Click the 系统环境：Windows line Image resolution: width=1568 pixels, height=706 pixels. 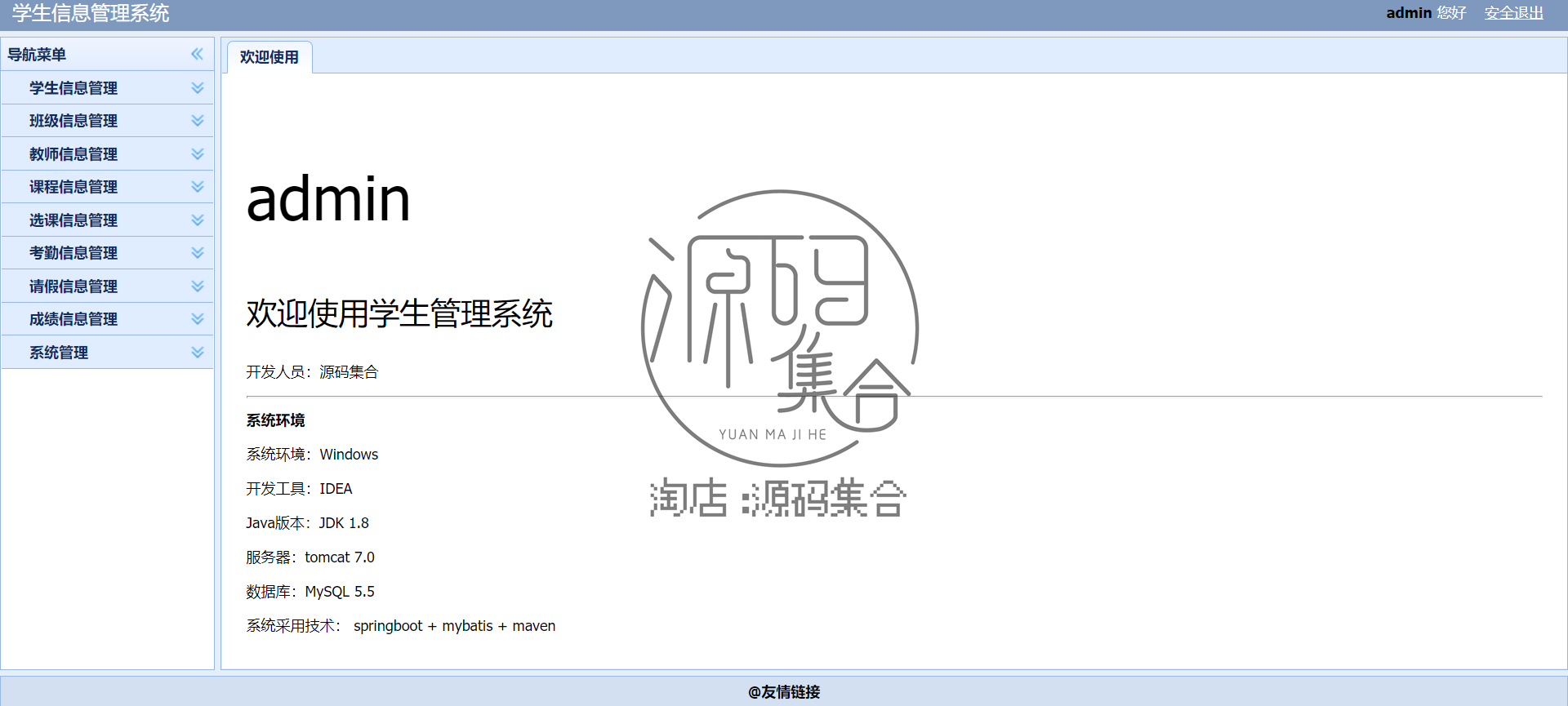(x=312, y=455)
